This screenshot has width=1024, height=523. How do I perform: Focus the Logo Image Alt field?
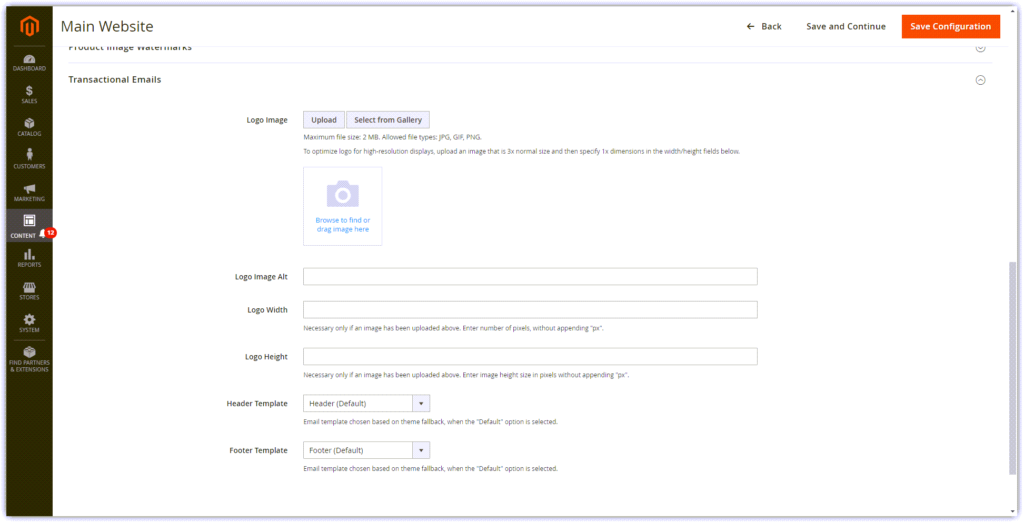pyautogui.click(x=530, y=277)
